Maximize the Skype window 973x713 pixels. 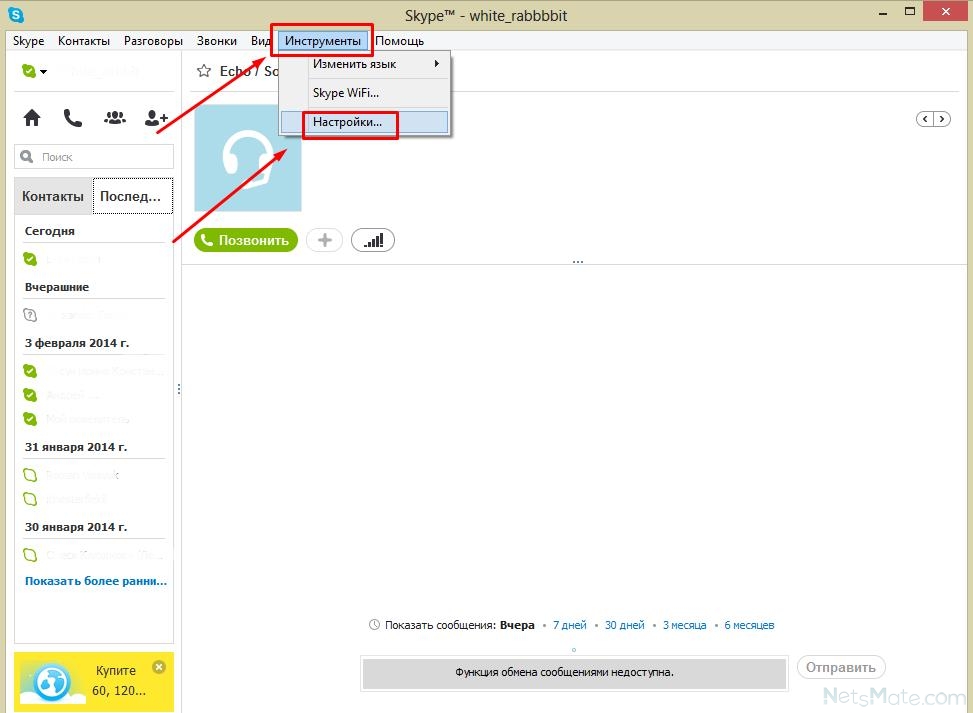910,12
